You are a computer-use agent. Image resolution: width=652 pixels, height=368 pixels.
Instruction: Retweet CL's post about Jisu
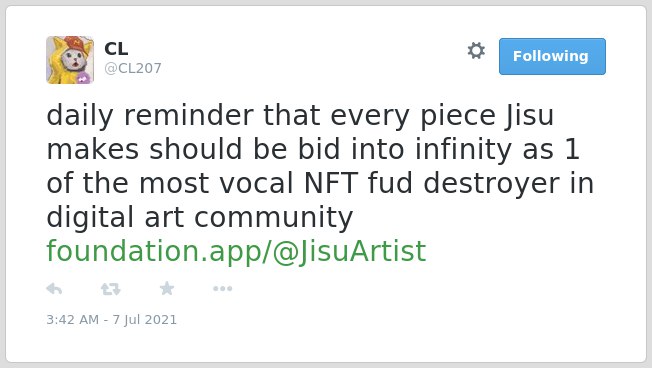(x=111, y=289)
